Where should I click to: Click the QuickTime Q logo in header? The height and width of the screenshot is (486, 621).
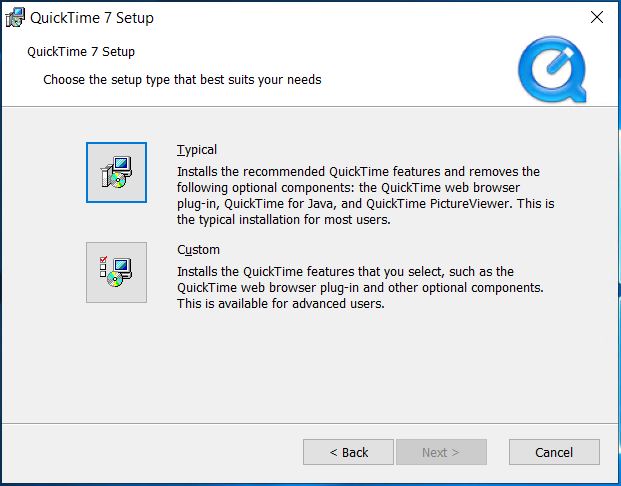tap(552, 70)
